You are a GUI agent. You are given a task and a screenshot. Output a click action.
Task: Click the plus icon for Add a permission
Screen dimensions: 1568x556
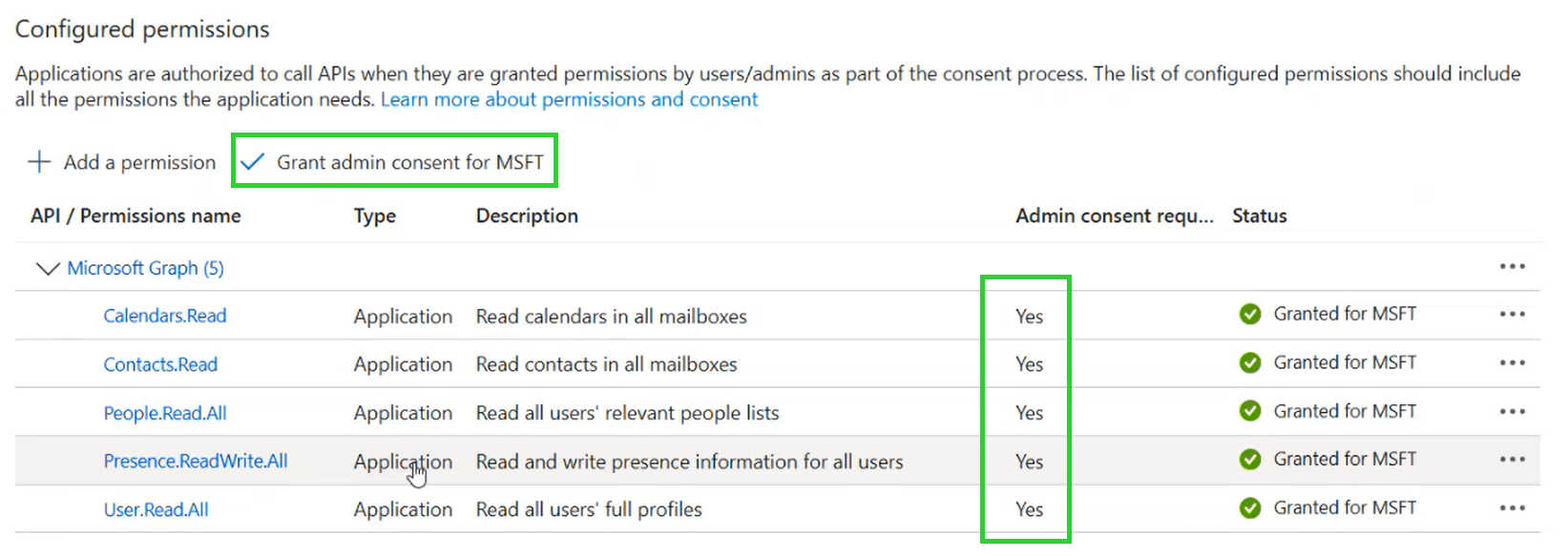pyautogui.click(x=39, y=162)
